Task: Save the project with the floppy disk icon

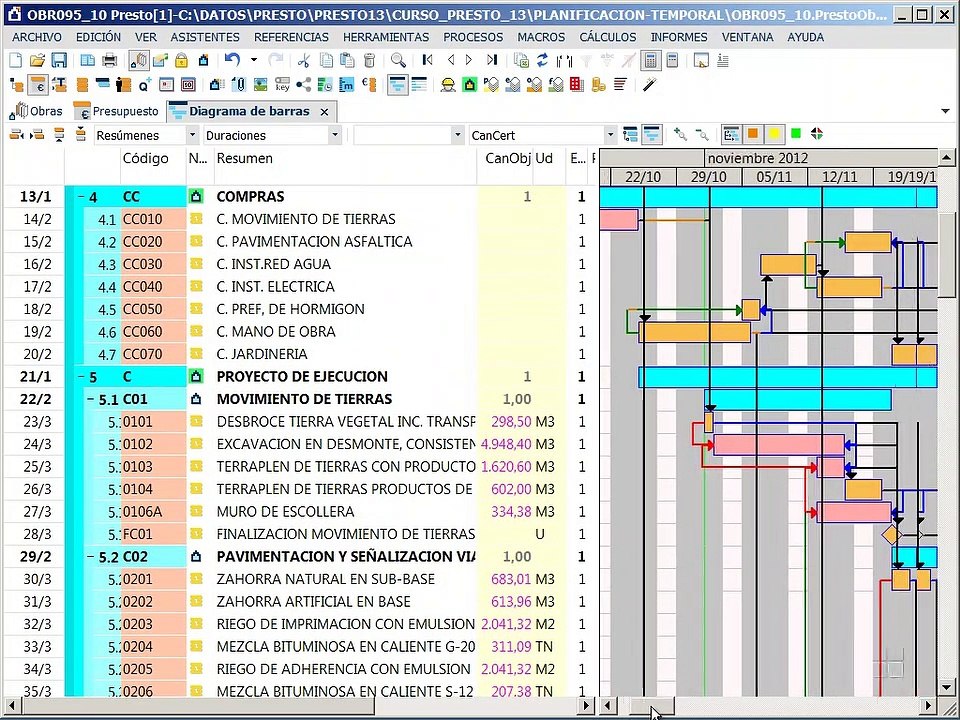Action: tap(59, 60)
